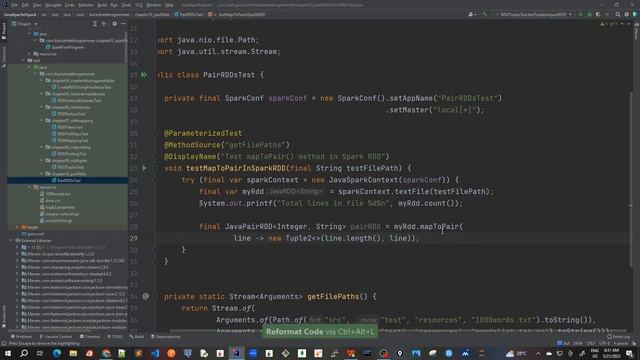Screen dimensions: 640x360
Task: Click UTF-8 encoding in status bar
Action: (x=604, y=343)
